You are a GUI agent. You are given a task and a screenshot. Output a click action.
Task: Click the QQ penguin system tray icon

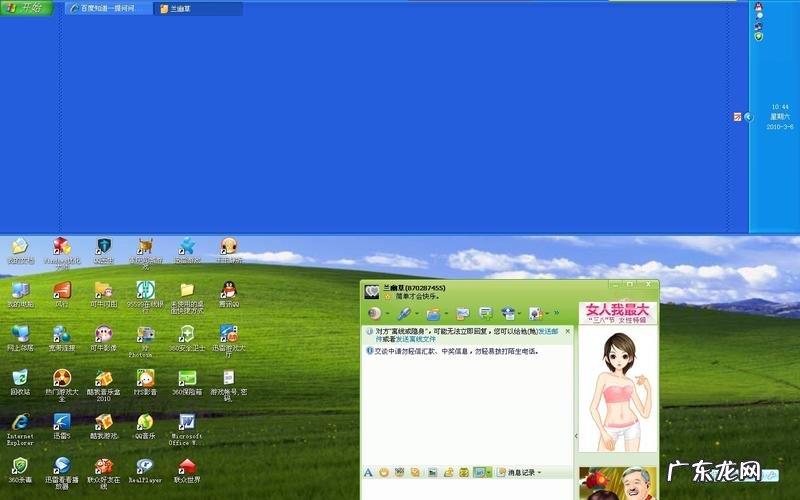(x=758, y=8)
